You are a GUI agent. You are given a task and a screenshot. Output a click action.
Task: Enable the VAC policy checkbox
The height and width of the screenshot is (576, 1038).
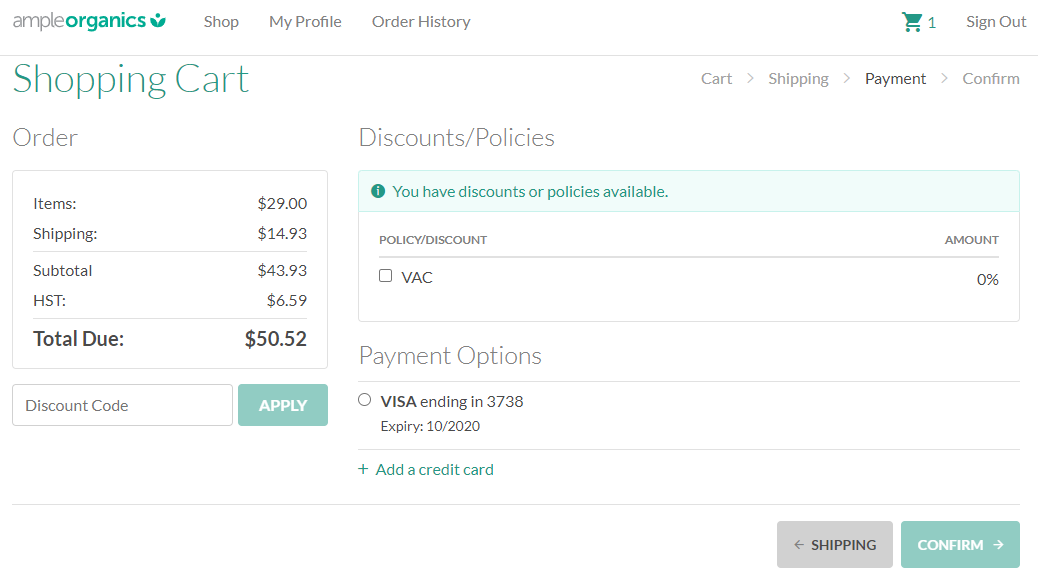click(386, 276)
